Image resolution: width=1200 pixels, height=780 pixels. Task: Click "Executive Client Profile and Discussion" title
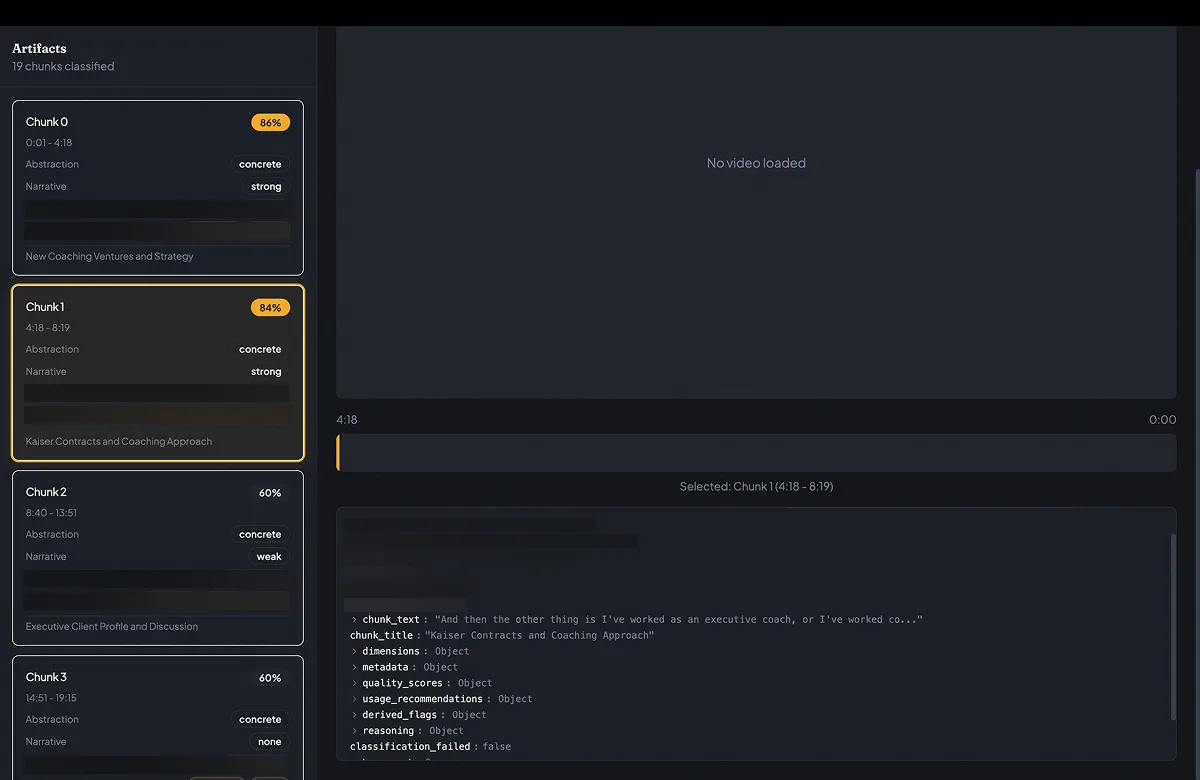pos(112,627)
